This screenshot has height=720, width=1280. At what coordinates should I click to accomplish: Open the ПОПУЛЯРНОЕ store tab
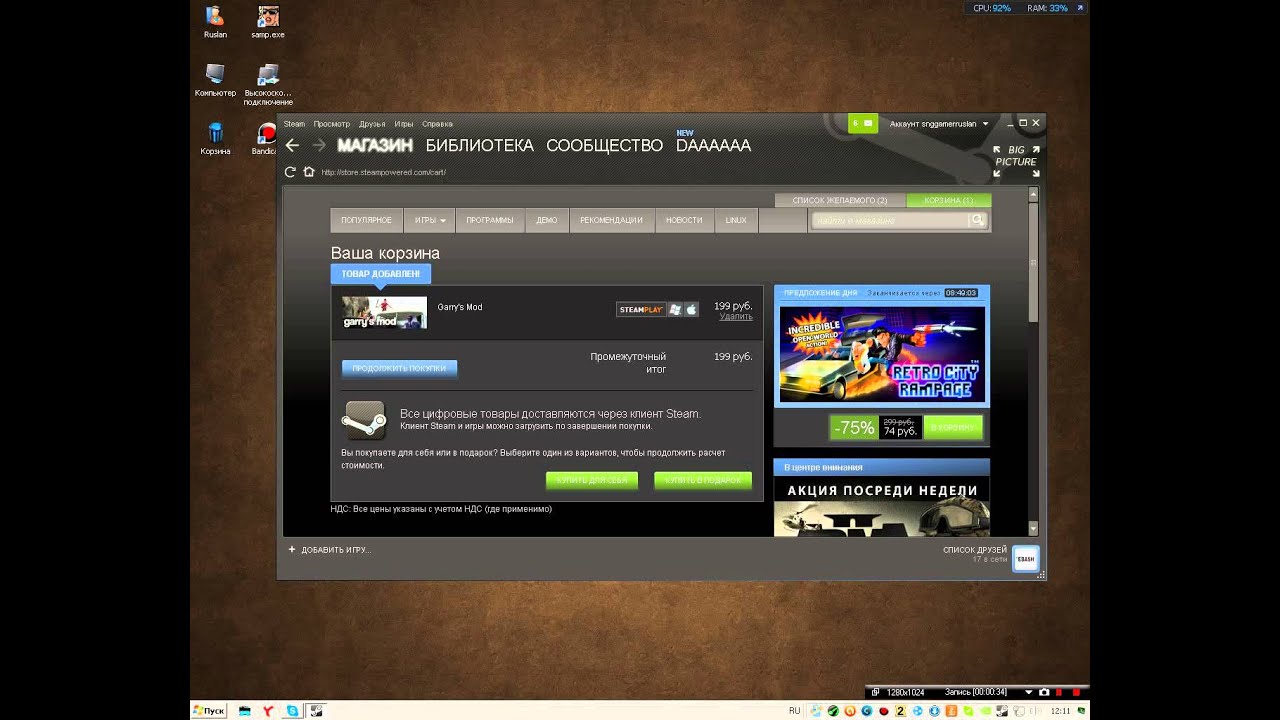tap(366, 220)
